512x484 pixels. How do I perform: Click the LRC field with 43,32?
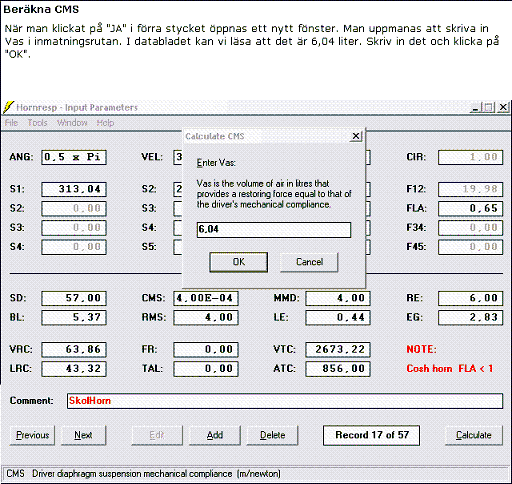[74, 369]
